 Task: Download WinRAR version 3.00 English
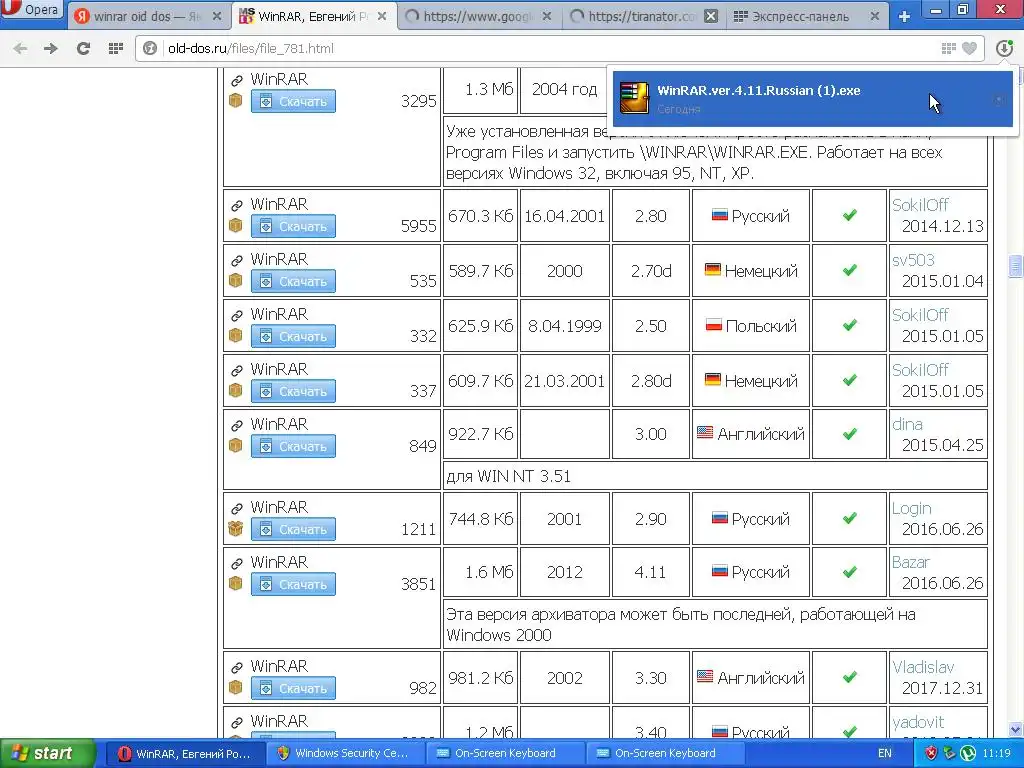(x=293, y=446)
